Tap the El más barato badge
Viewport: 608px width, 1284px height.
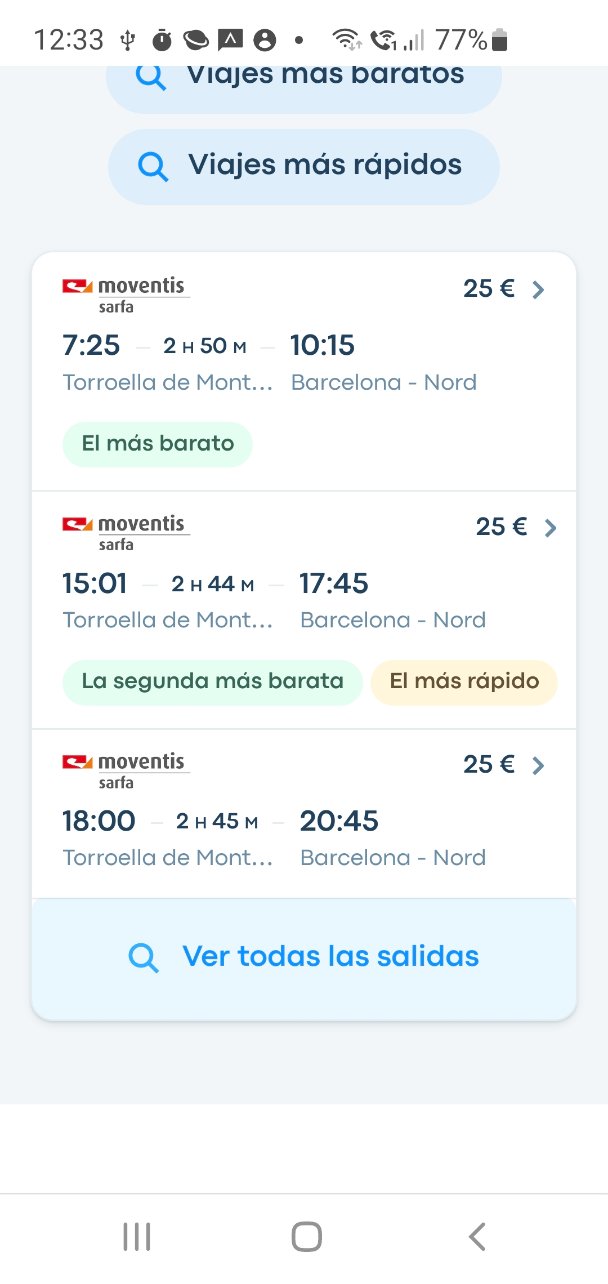point(157,444)
